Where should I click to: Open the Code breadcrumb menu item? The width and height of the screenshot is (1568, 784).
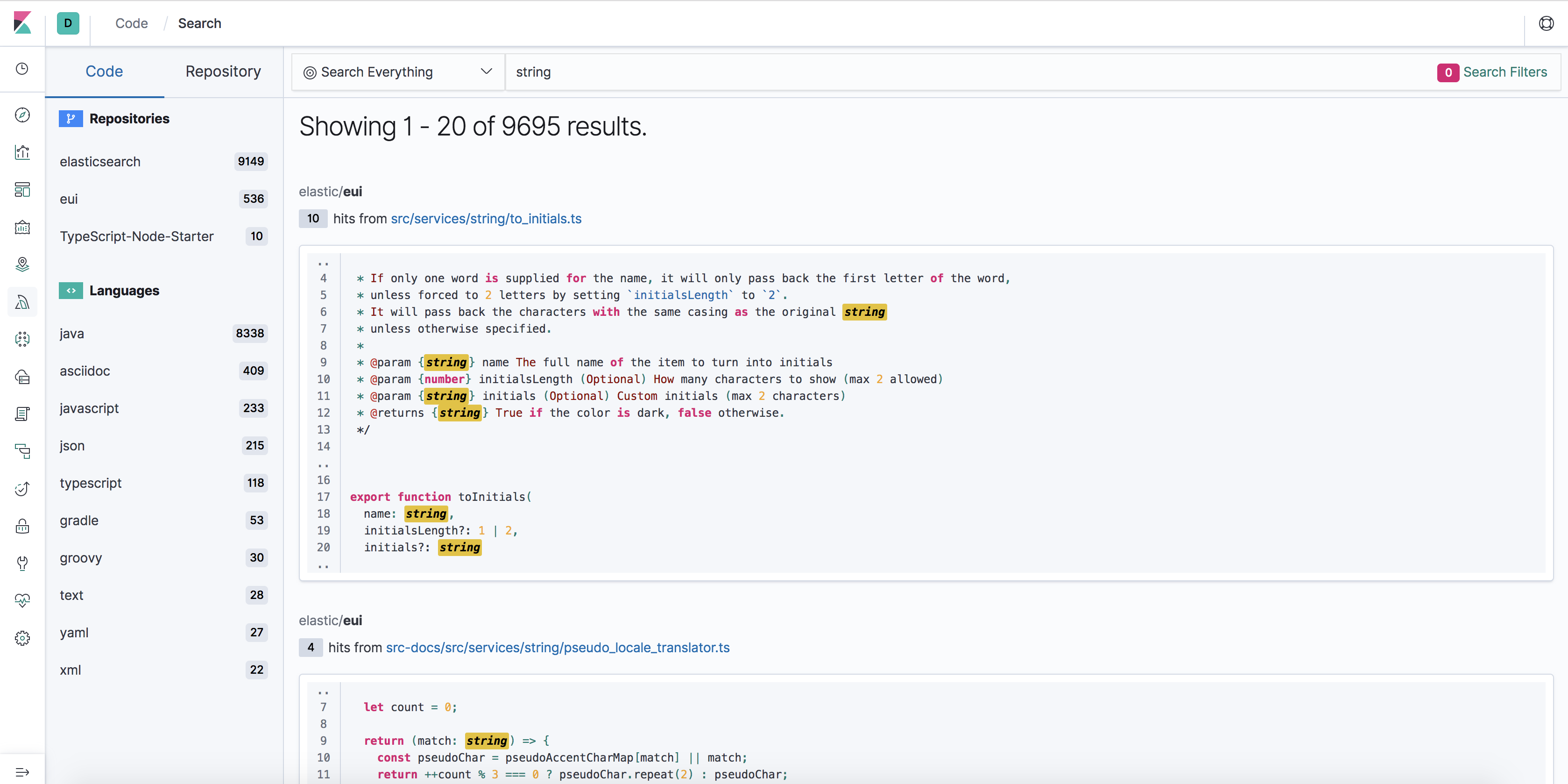coord(131,23)
